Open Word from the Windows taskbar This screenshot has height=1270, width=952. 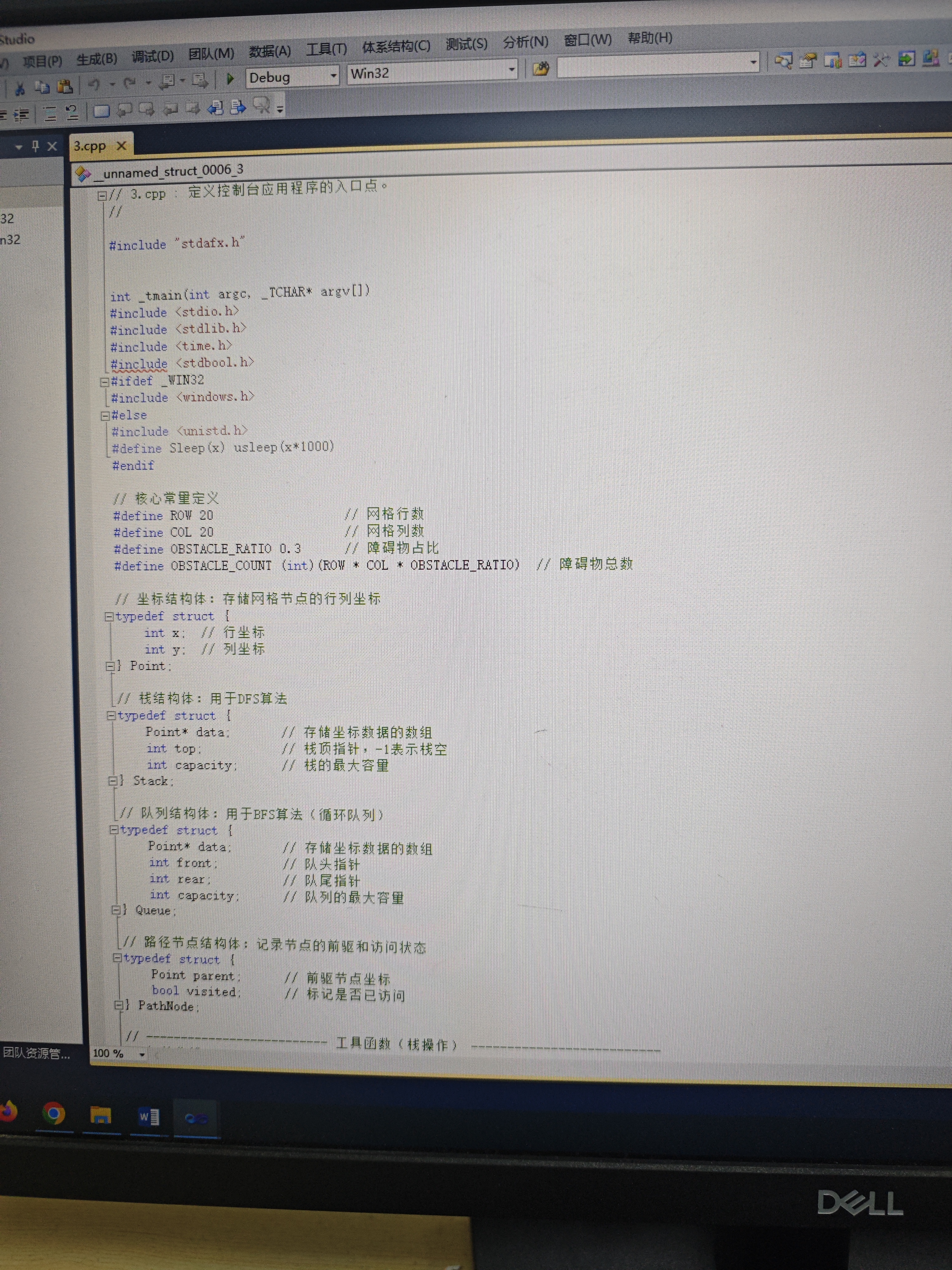coord(149,1117)
